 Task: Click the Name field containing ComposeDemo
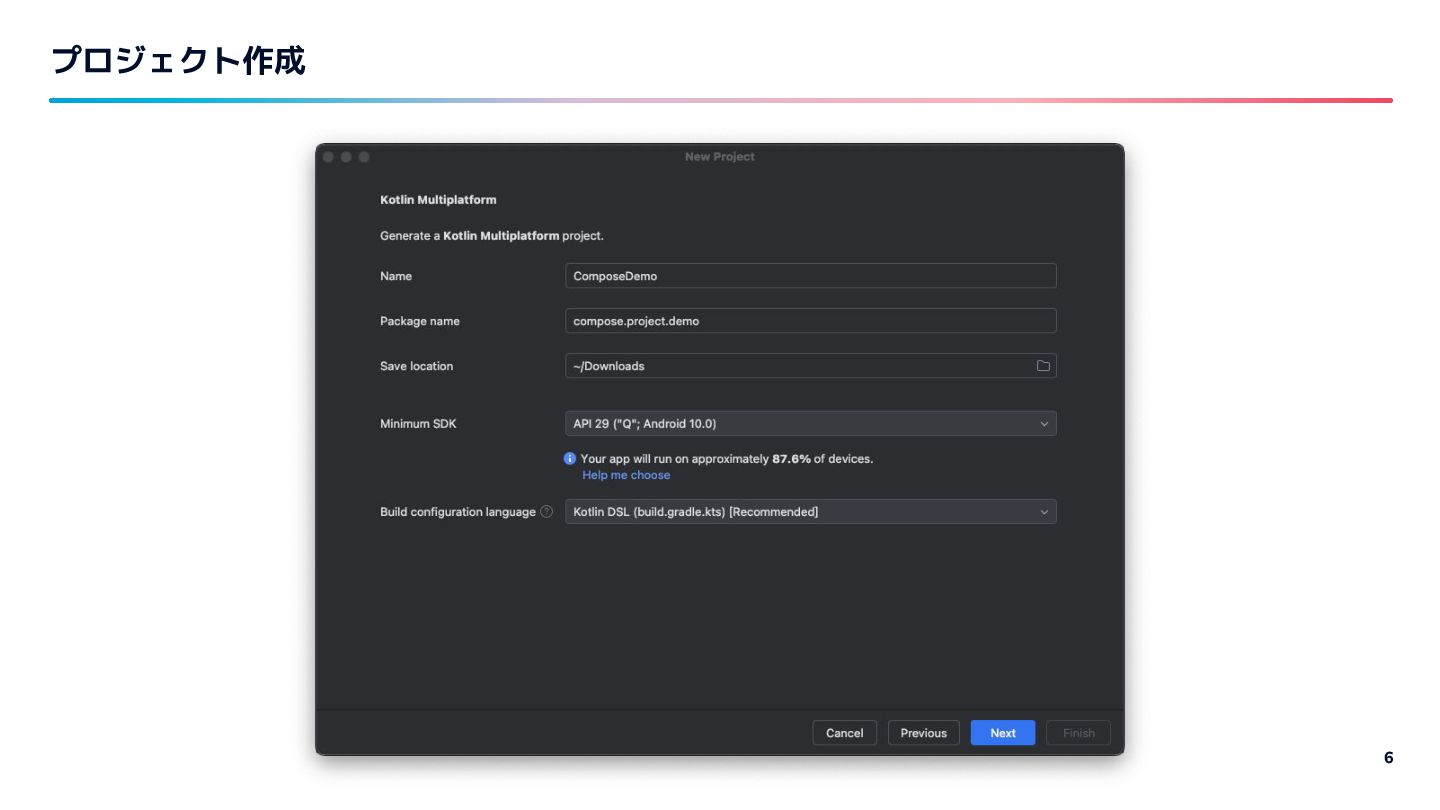(810, 276)
